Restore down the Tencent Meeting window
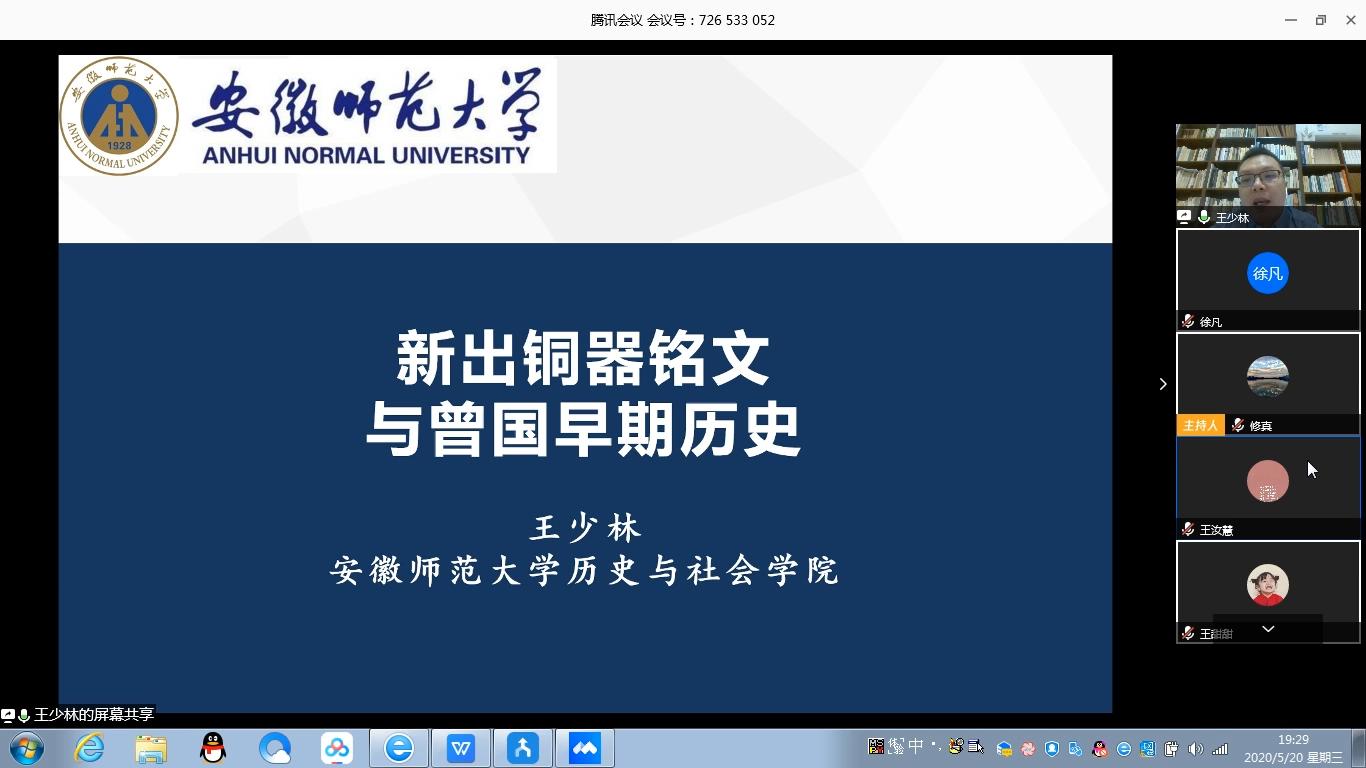This screenshot has height=768, width=1366. click(1320, 20)
